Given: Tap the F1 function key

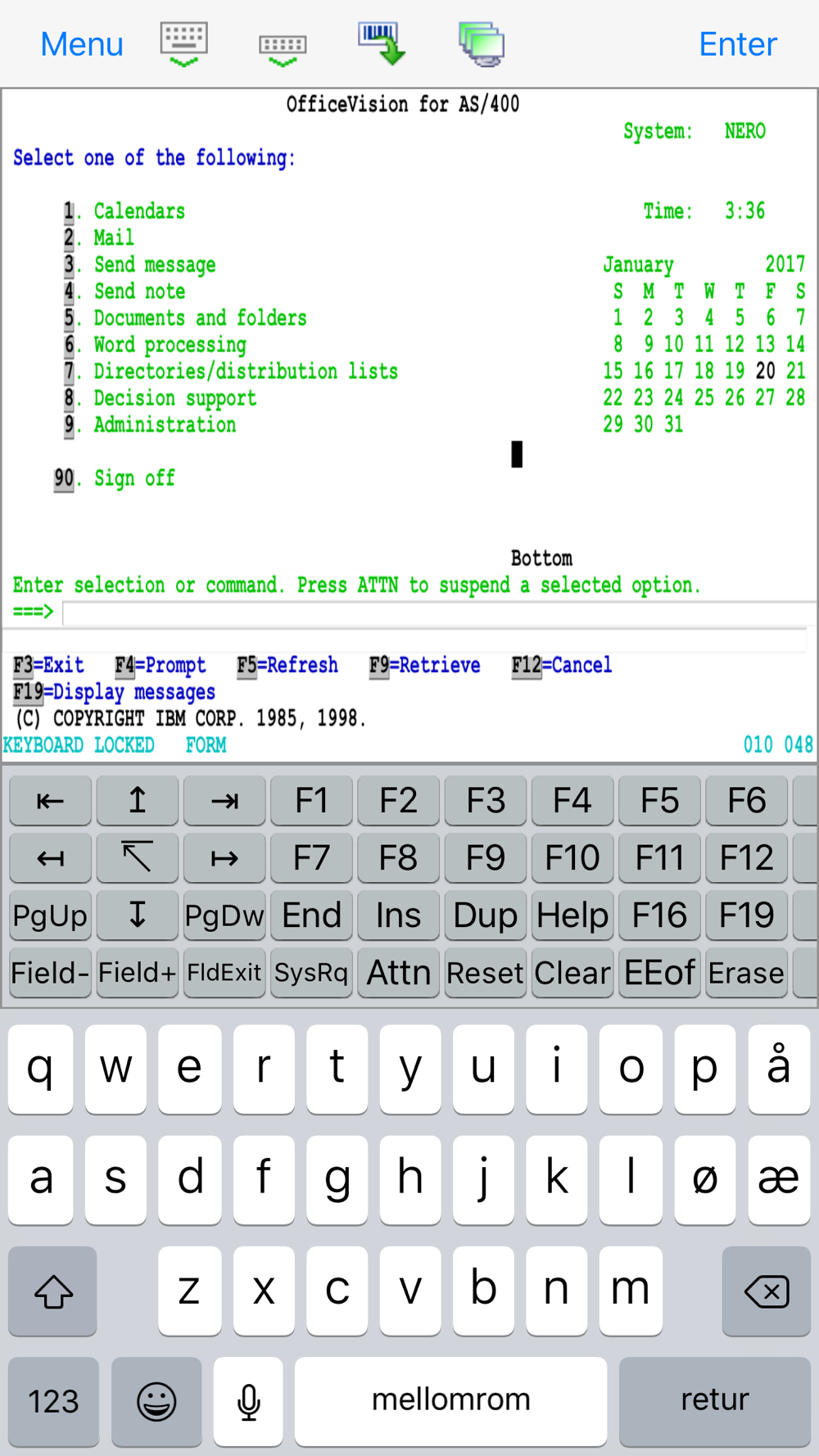Looking at the screenshot, I should pyautogui.click(x=312, y=801).
